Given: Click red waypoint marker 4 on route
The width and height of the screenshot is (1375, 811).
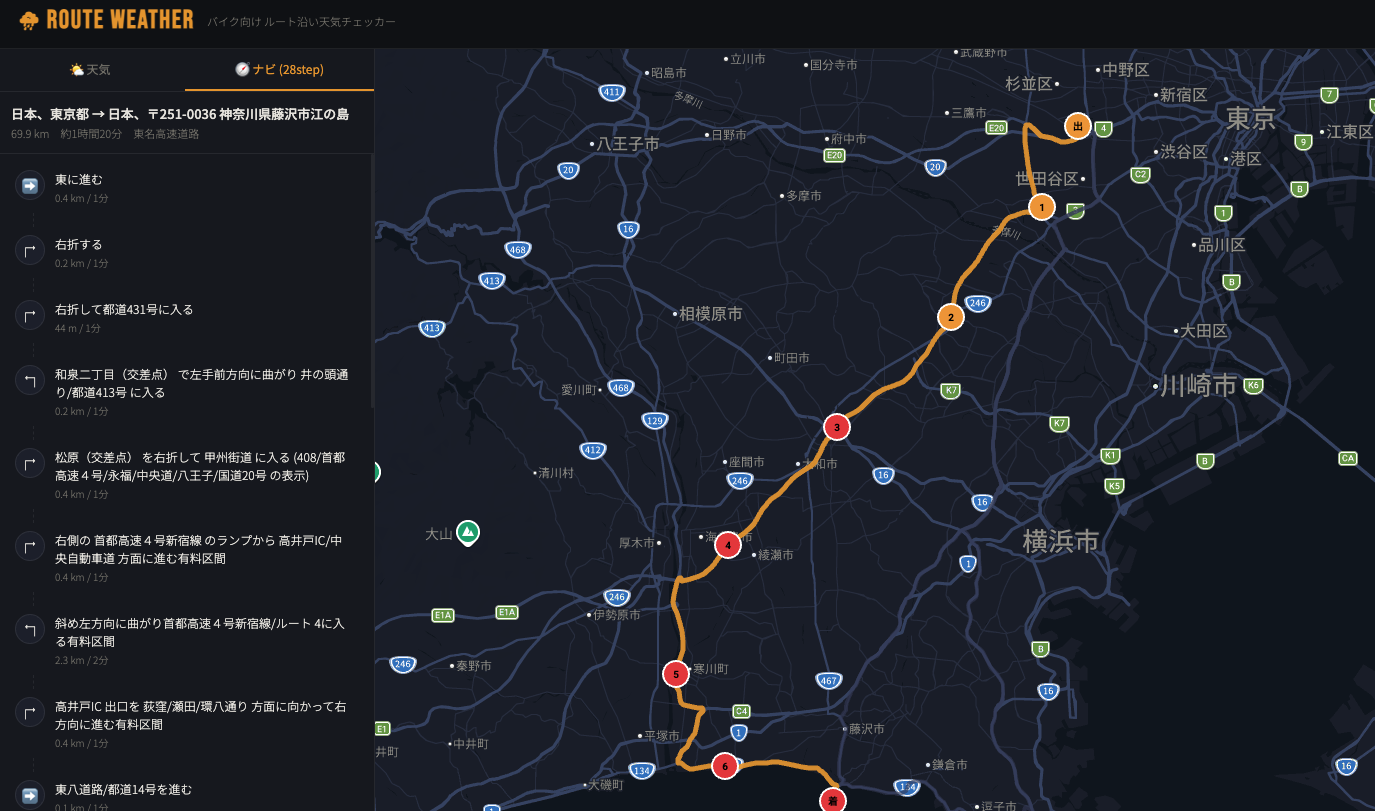Looking at the screenshot, I should (x=728, y=545).
